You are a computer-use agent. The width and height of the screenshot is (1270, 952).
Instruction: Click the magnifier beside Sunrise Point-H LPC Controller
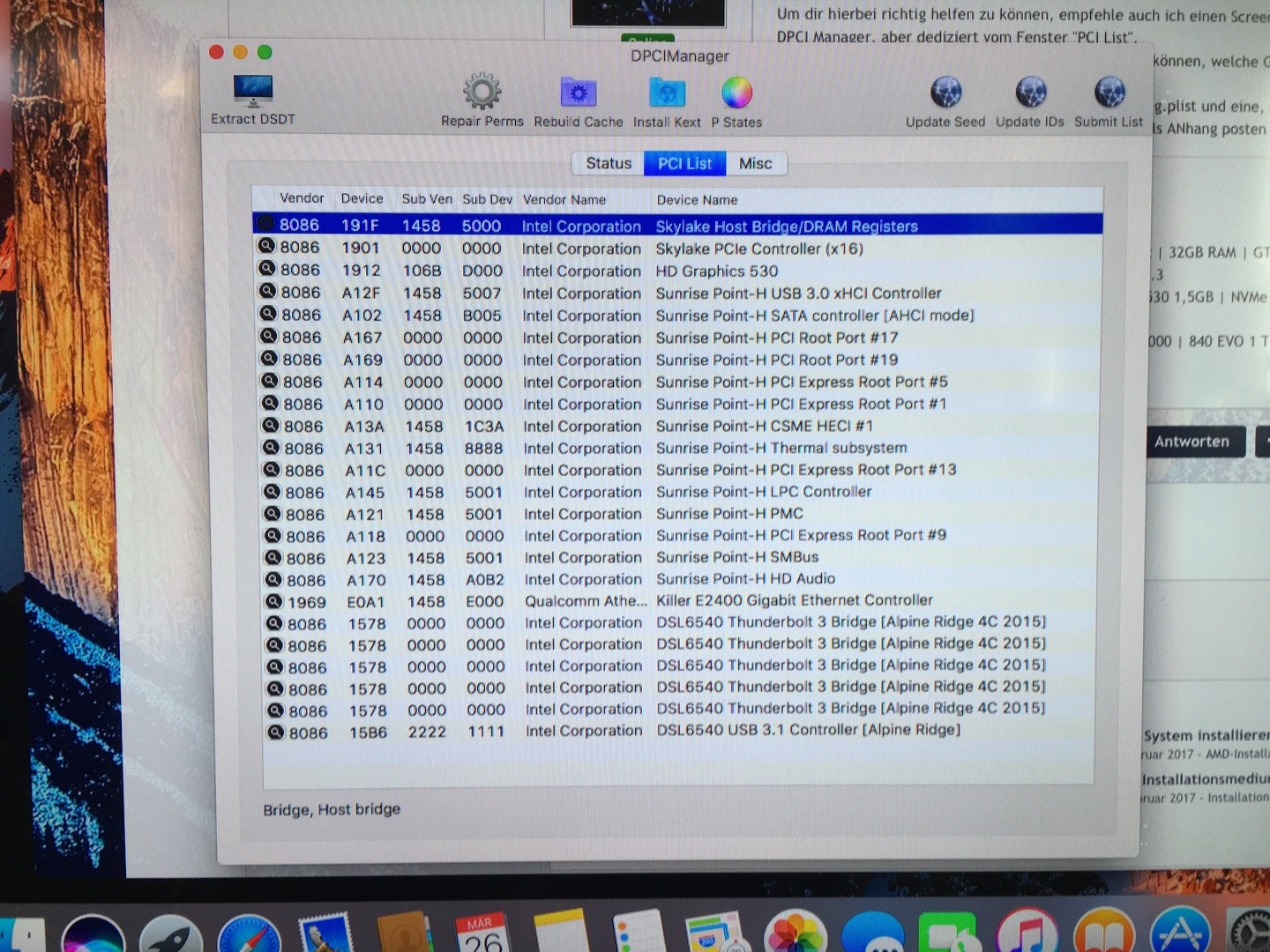pos(272,491)
